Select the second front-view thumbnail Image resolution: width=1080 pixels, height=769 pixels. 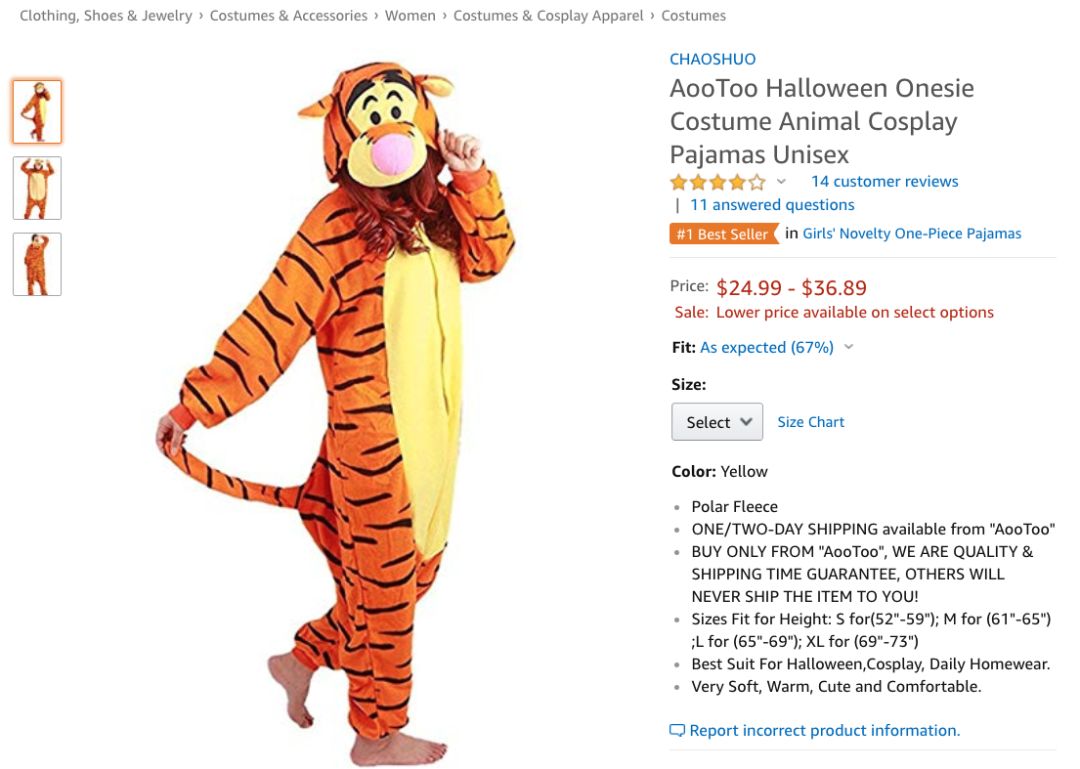37,188
